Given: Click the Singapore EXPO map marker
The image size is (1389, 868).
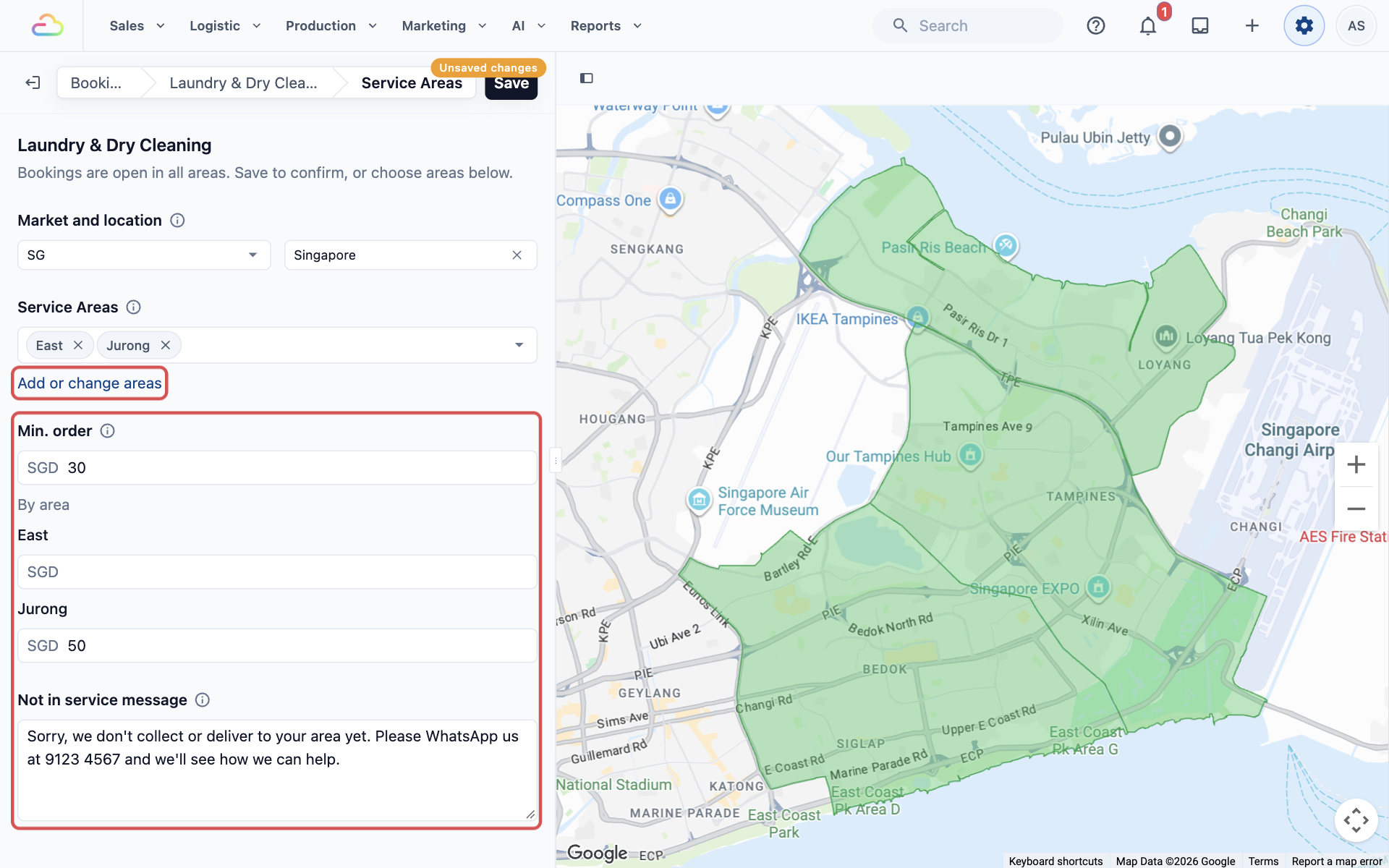Looking at the screenshot, I should pyautogui.click(x=1098, y=587).
